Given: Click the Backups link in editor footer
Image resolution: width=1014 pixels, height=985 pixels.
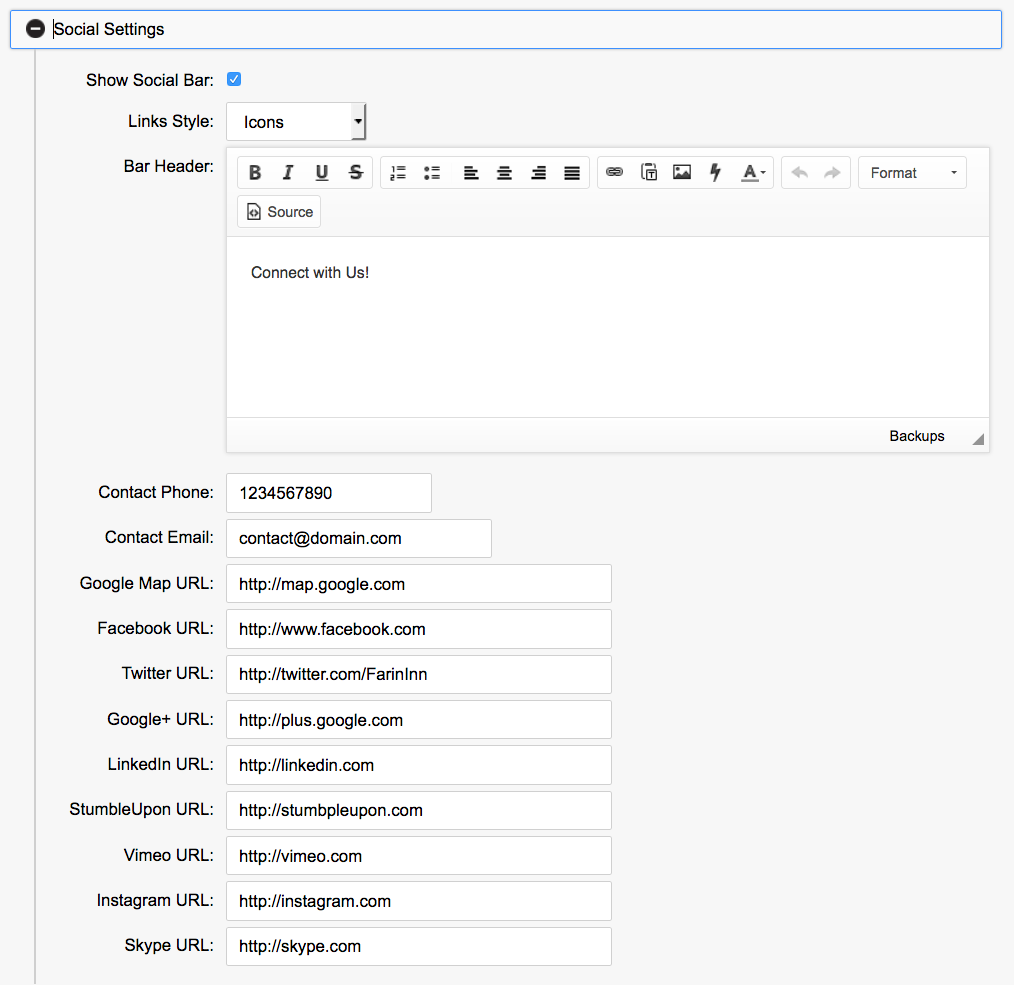Looking at the screenshot, I should [916, 436].
